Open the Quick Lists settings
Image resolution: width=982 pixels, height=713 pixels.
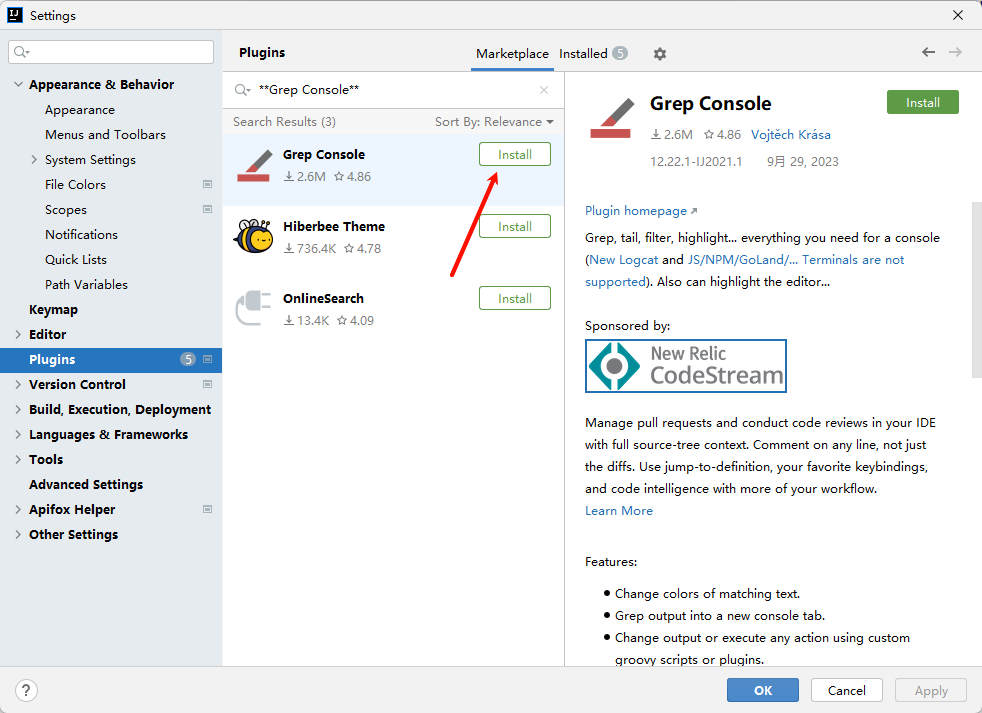76,259
